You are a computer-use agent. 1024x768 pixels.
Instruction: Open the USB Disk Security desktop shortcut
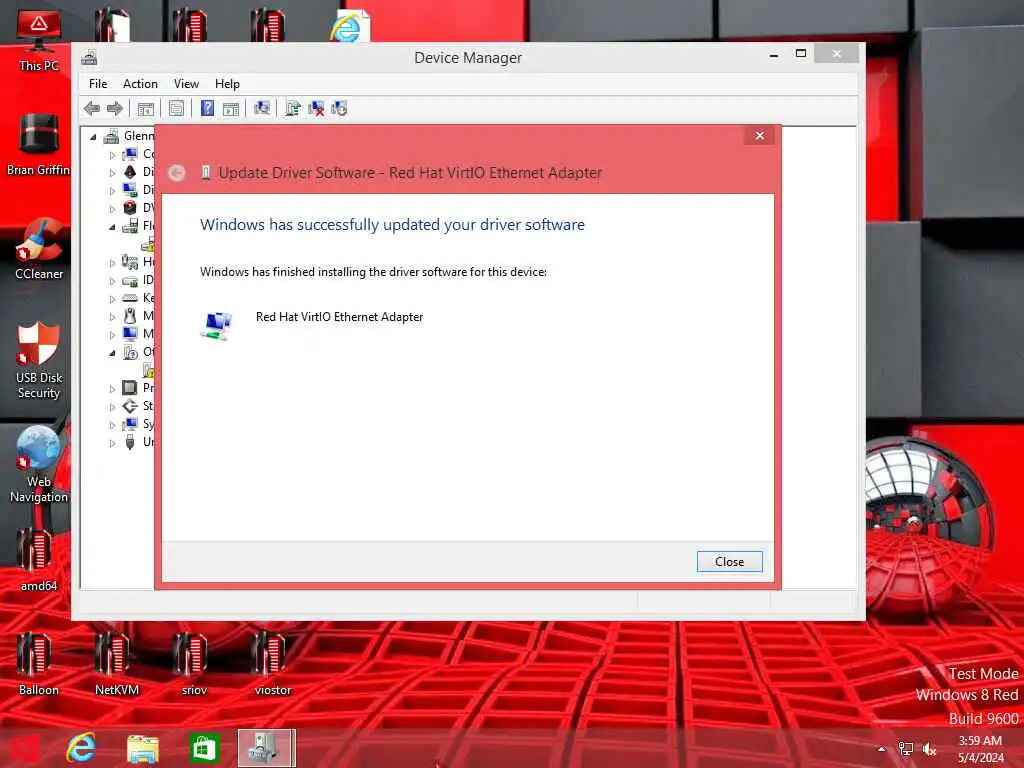click(x=39, y=360)
